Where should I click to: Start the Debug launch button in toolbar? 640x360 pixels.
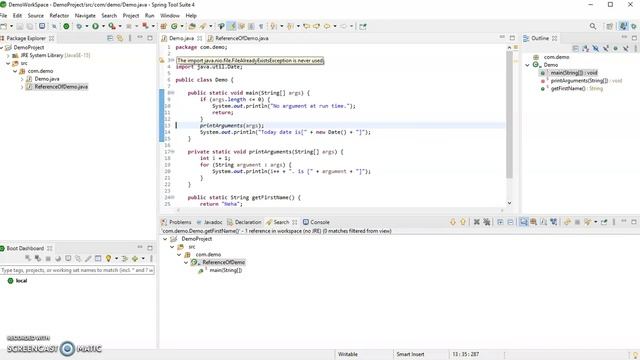79,27
